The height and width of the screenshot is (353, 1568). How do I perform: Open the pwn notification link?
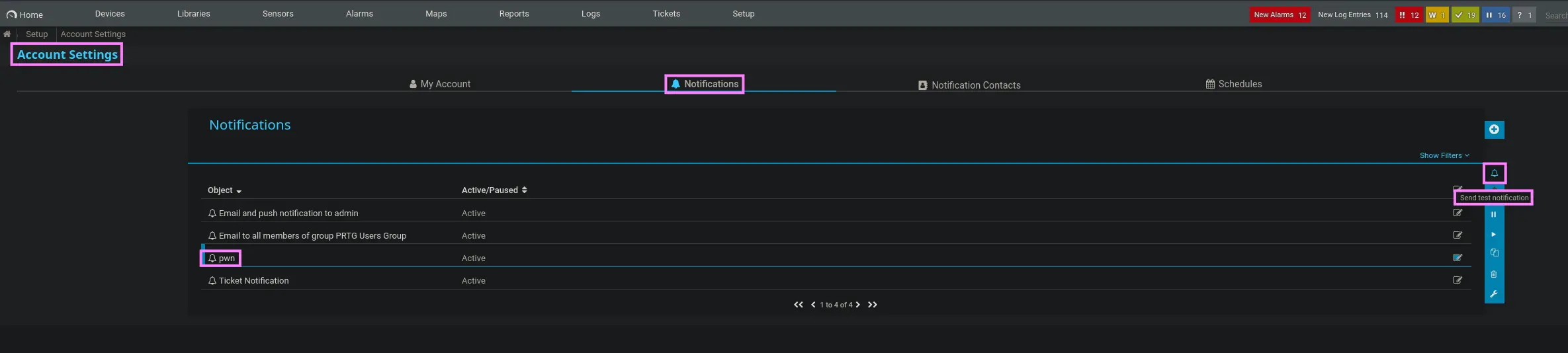pos(226,258)
